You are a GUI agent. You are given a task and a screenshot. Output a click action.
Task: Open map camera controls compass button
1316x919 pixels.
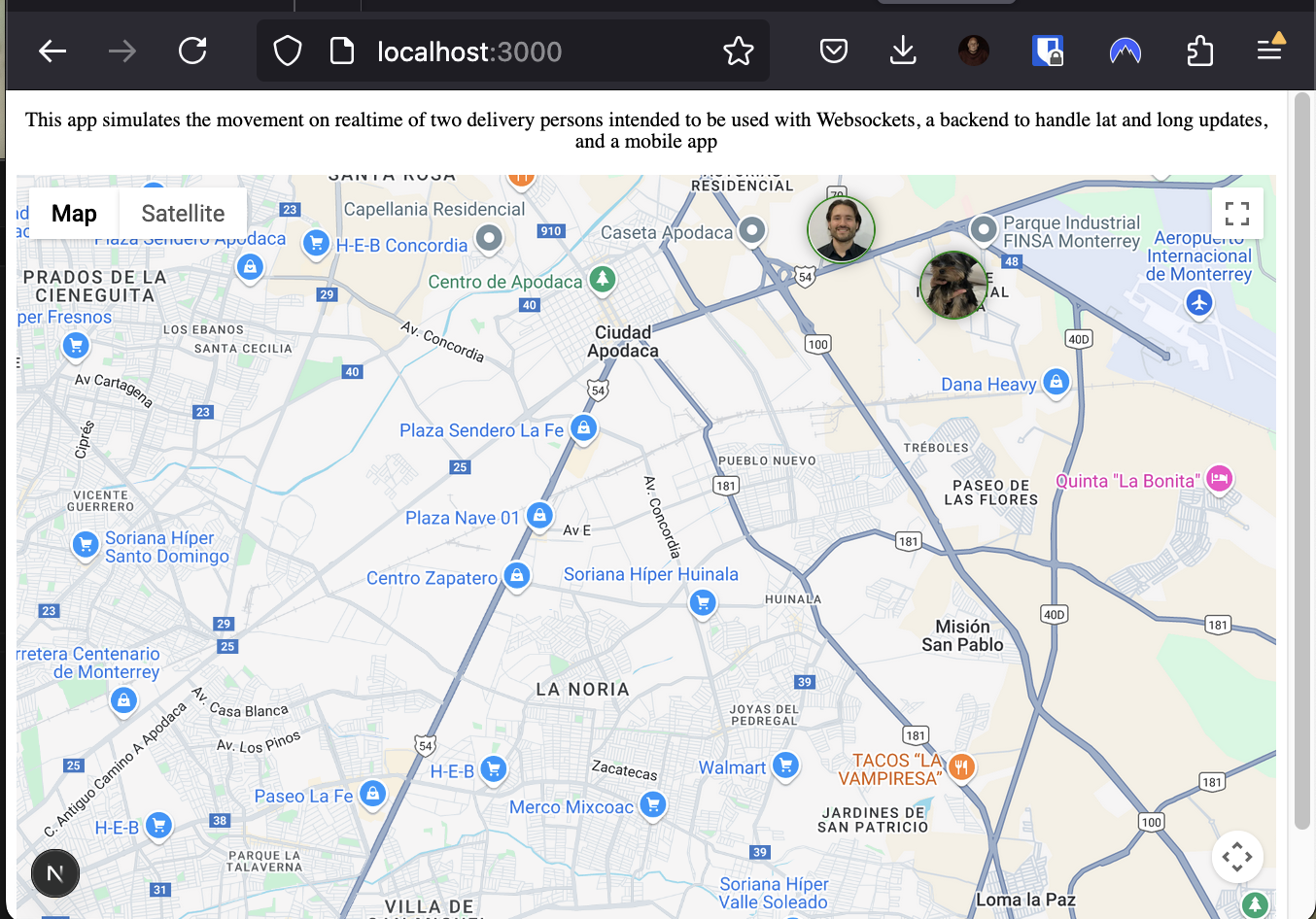tap(1237, 857)
